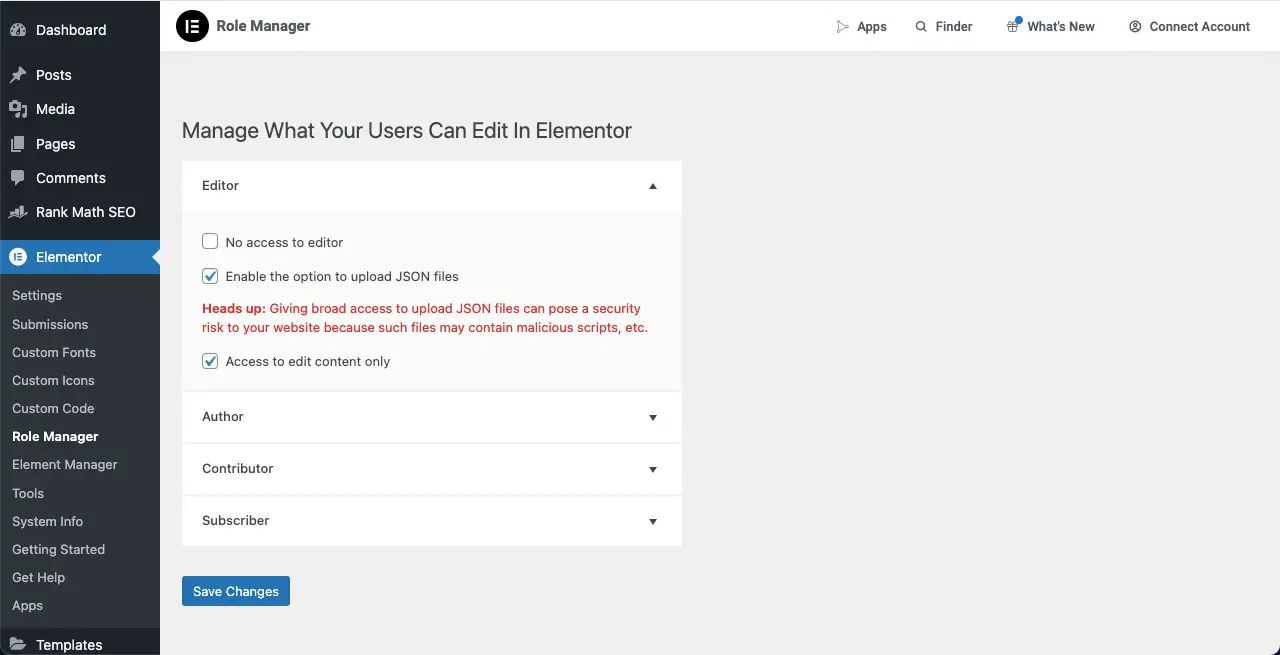Viewport: 1280px width, 655px height.
Task: Click the Elementor icon in sidebar
Action: pos(18,257)
